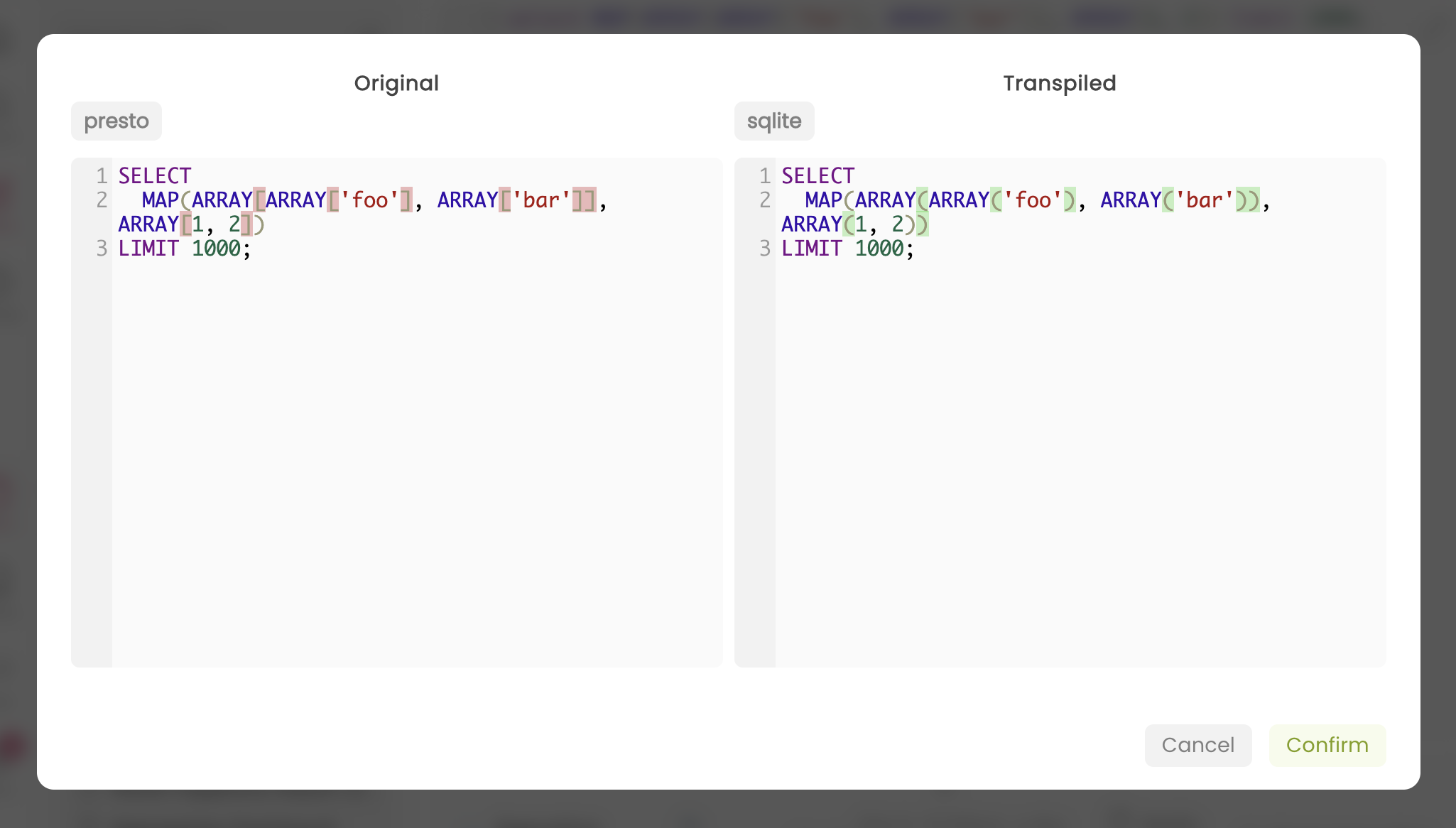Click the presto dialect badge
The height and width of the screenshot is (828, 1456).
pyautogui.click(x=116, y=121)
